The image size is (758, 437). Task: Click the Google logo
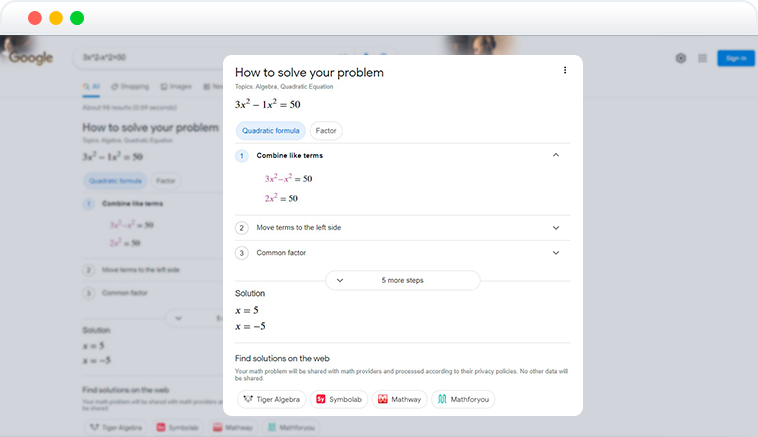click(x=30, y=58)
